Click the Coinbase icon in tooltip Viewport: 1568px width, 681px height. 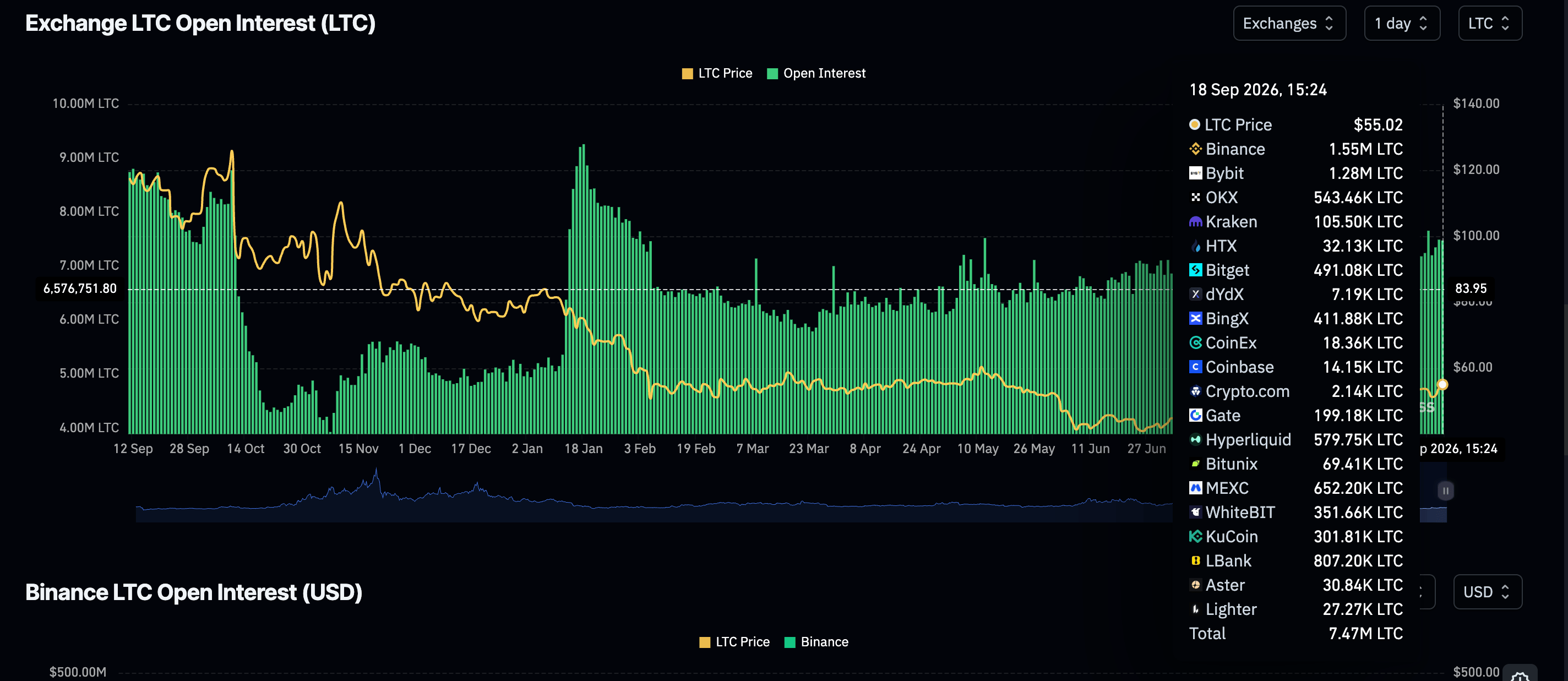(x=1195, y=367)
